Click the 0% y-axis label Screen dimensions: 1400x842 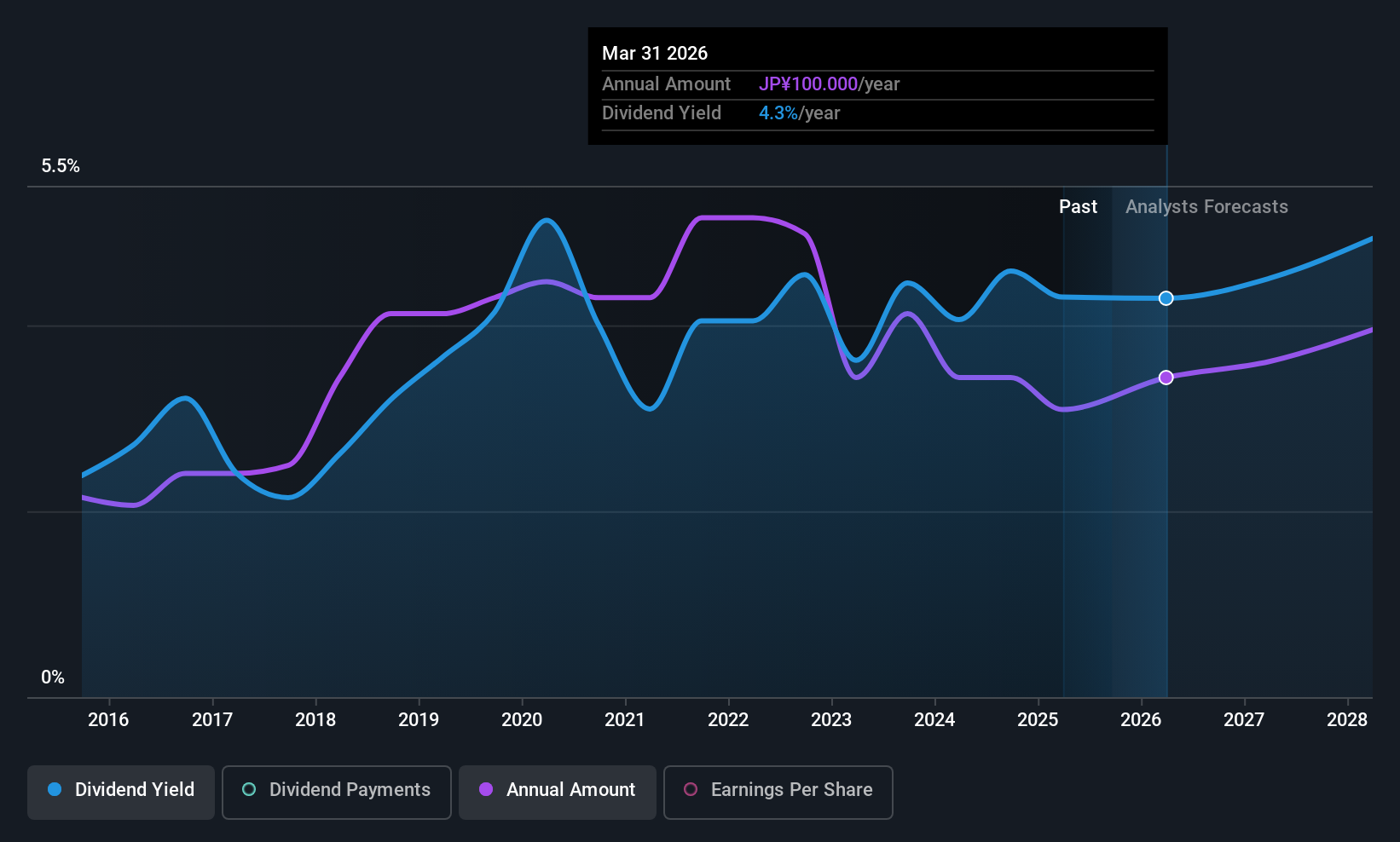pyautogui.click(x=53, y=678)
